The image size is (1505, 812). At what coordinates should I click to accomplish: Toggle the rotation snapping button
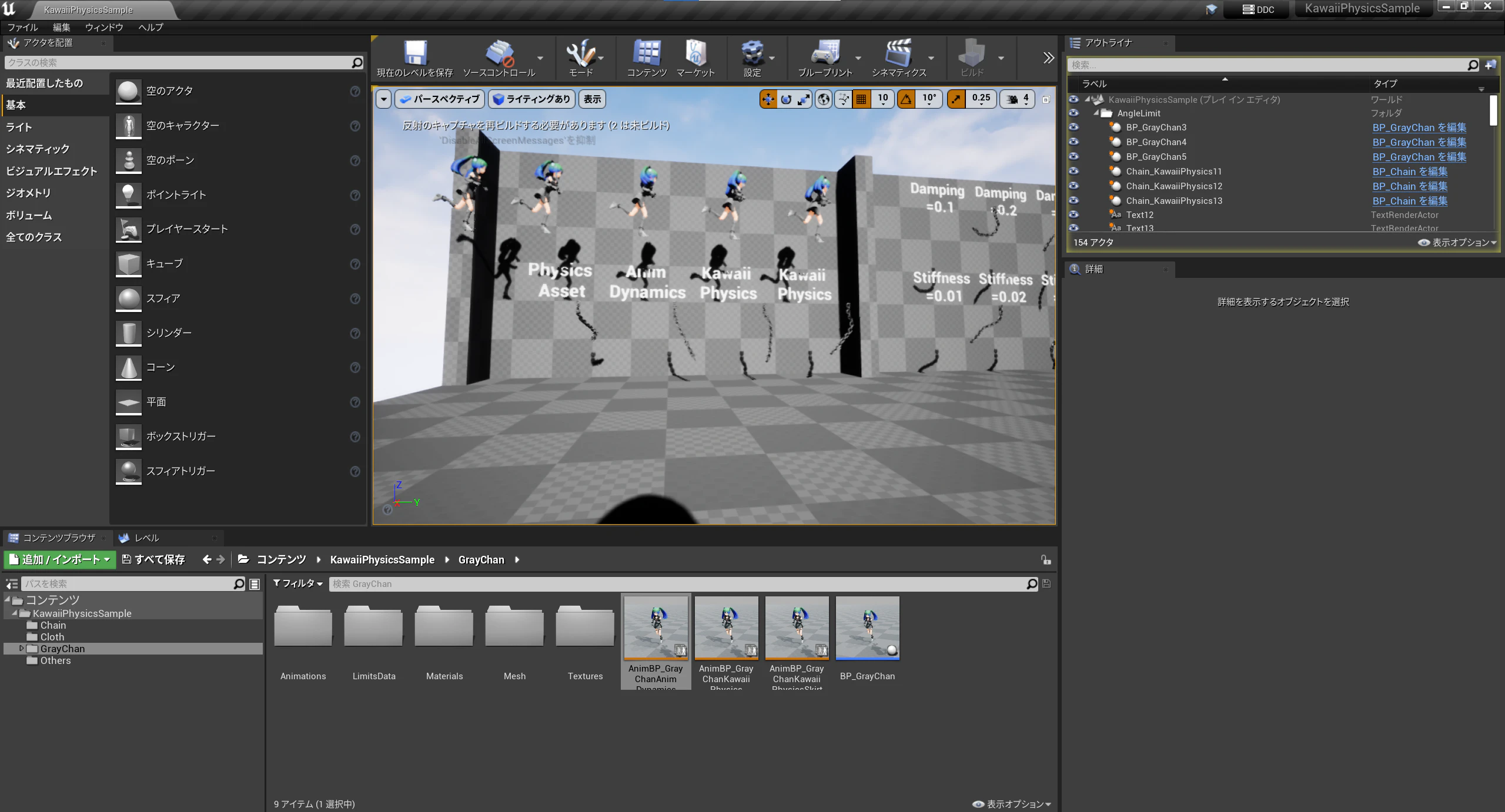click(x=906, y=99)
